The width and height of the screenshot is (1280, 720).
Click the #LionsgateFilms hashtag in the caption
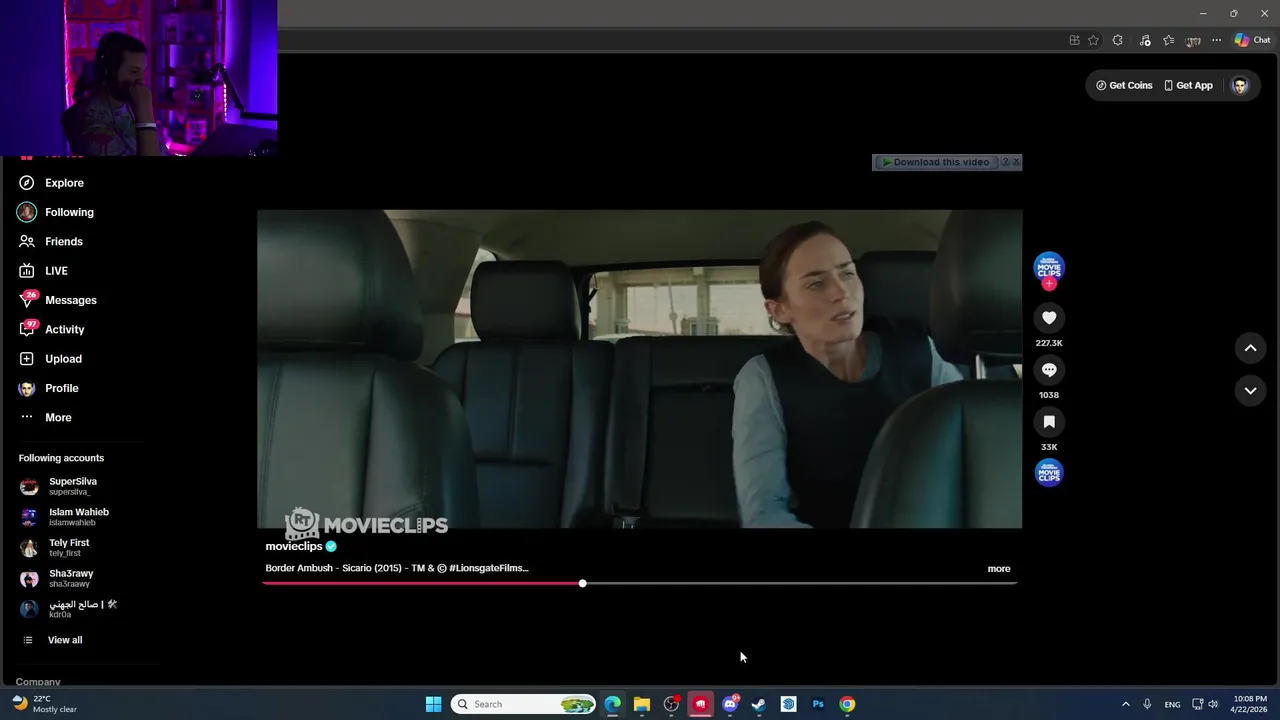point(489,568)
